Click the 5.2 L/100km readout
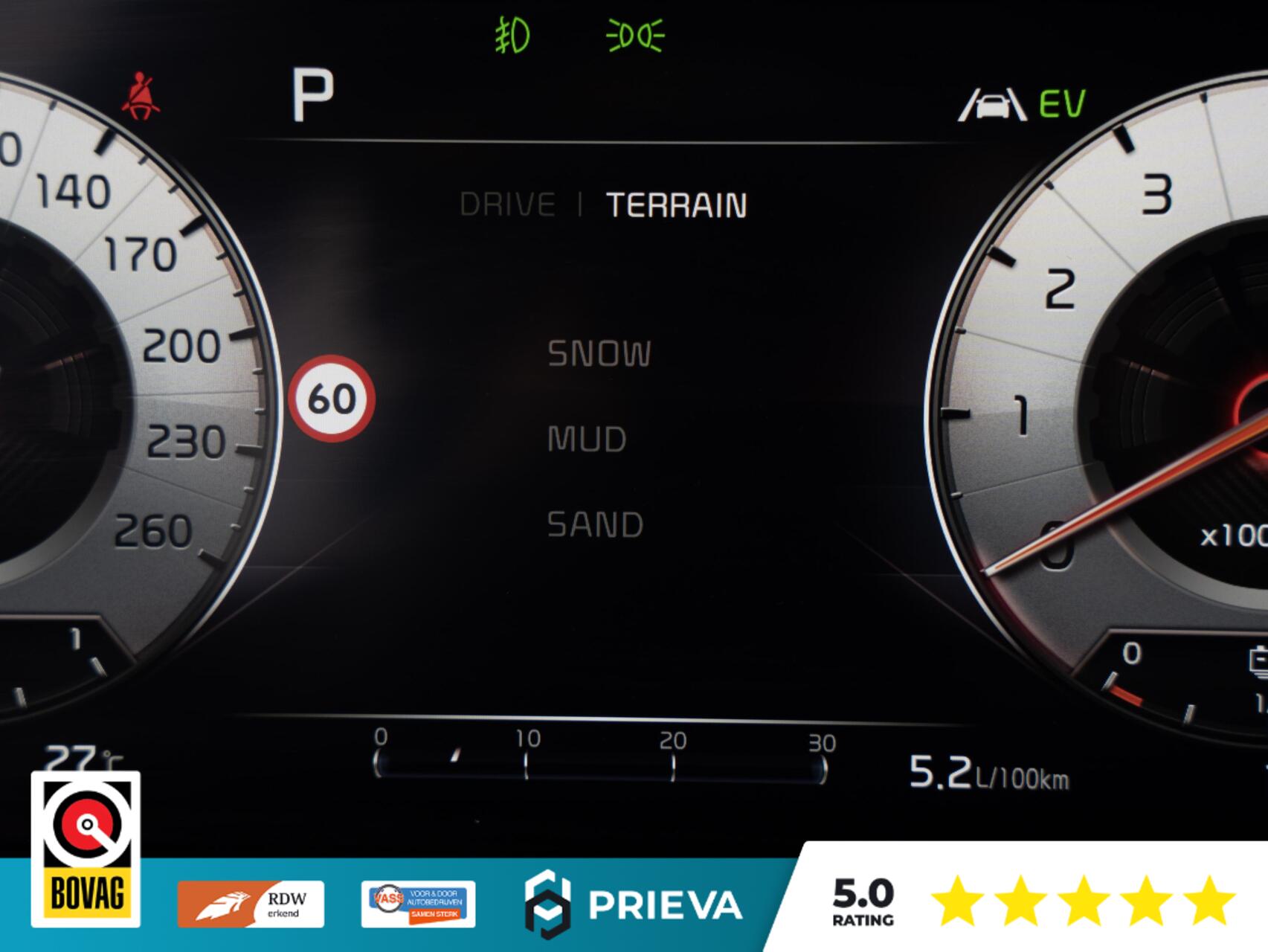 (x=989, y=773)
